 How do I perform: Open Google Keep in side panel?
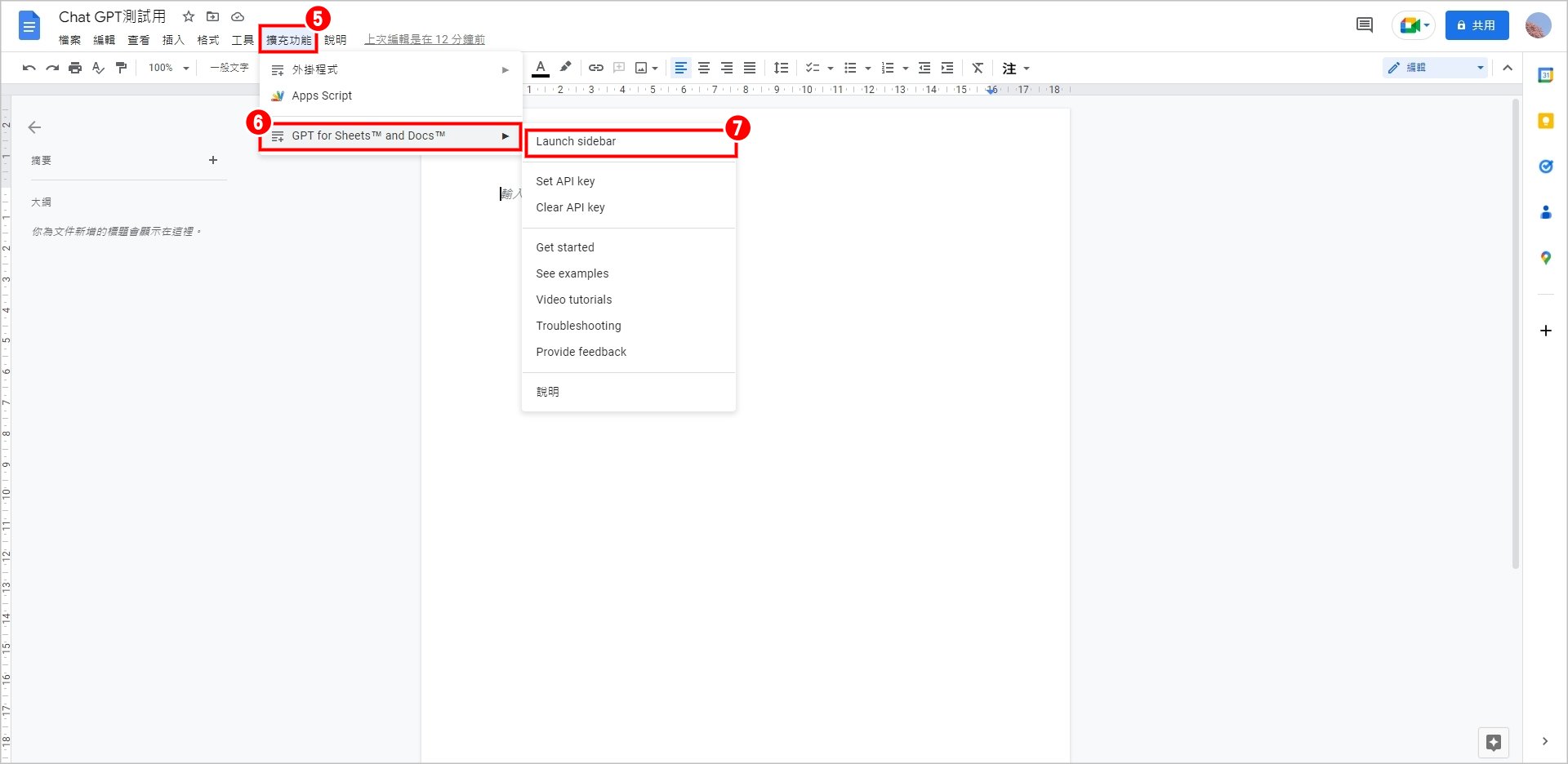pos(1545,121)
